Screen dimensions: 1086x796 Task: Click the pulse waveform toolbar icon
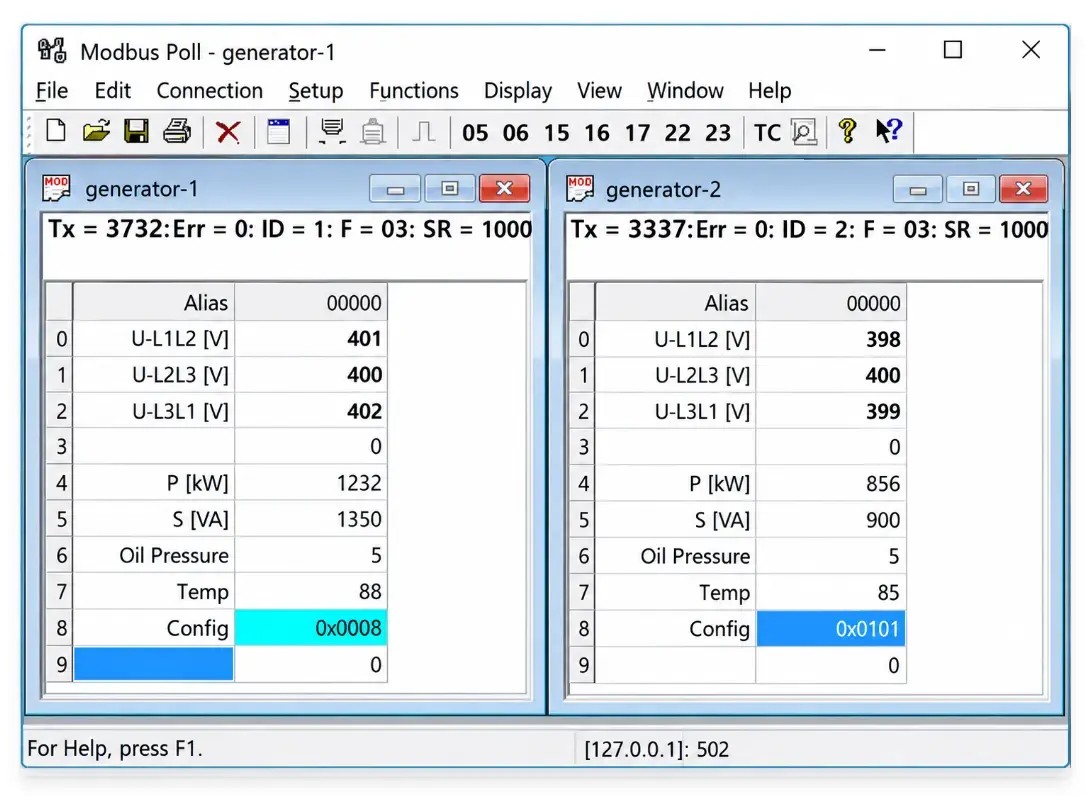423,132
